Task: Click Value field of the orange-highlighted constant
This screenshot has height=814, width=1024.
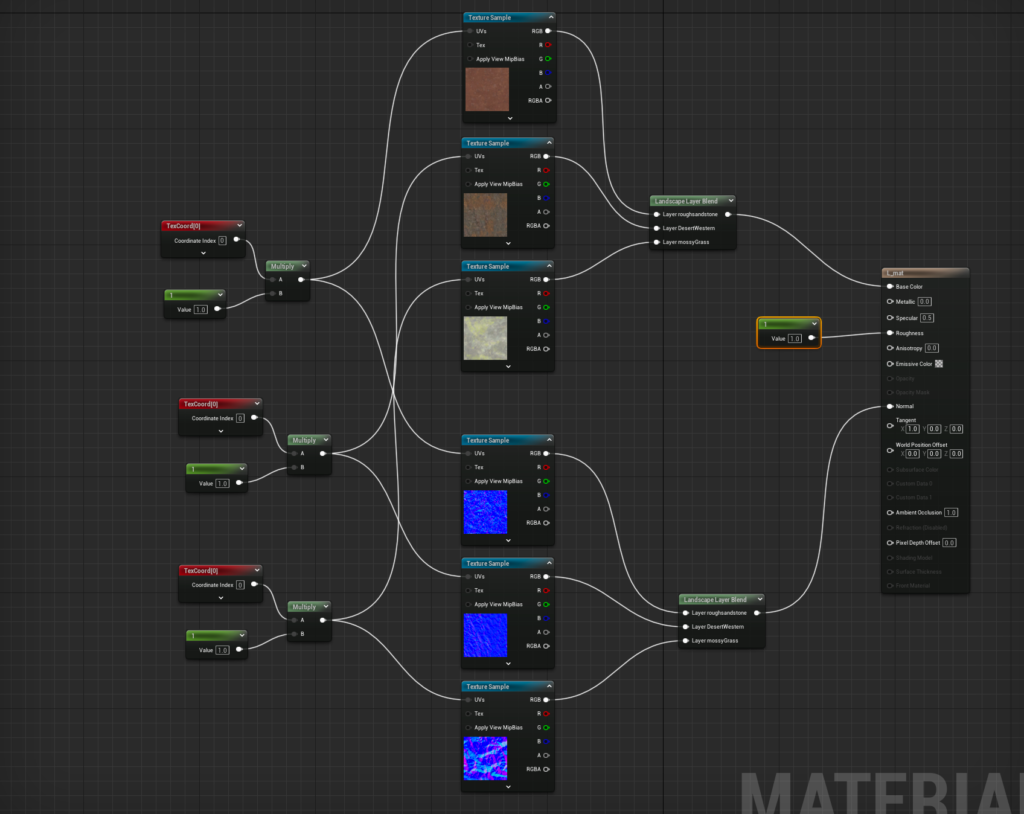Action: [795, 339]
